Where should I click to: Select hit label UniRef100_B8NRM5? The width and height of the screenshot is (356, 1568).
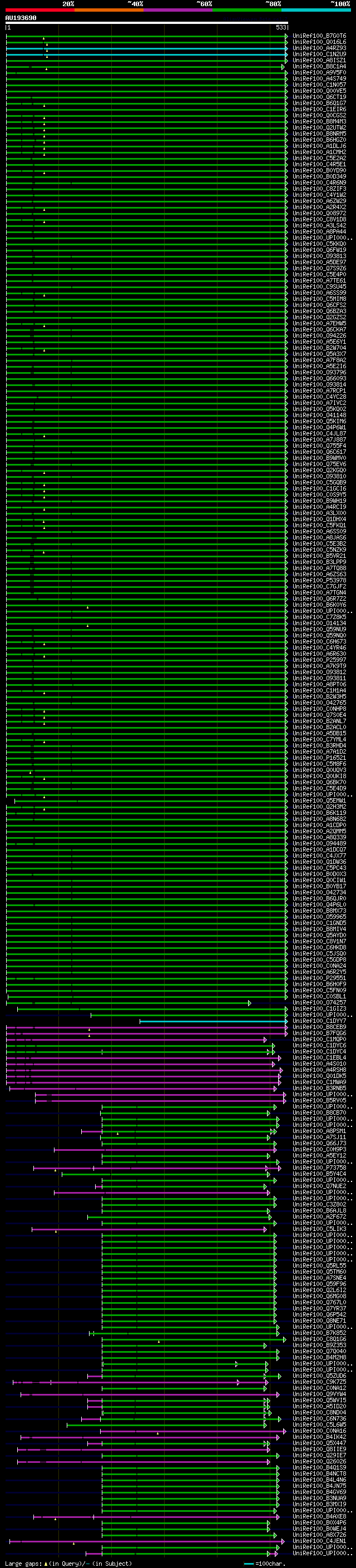(319, 134)
